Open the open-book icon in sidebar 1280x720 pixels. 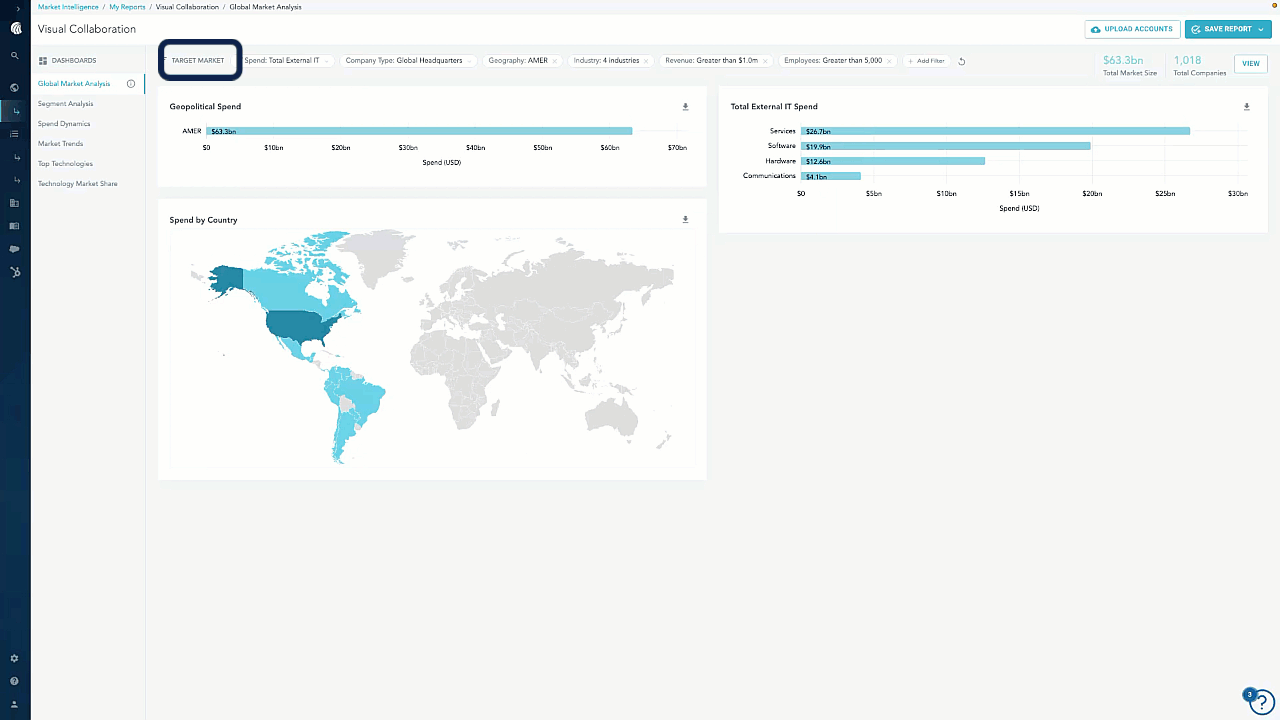point(15,226)
